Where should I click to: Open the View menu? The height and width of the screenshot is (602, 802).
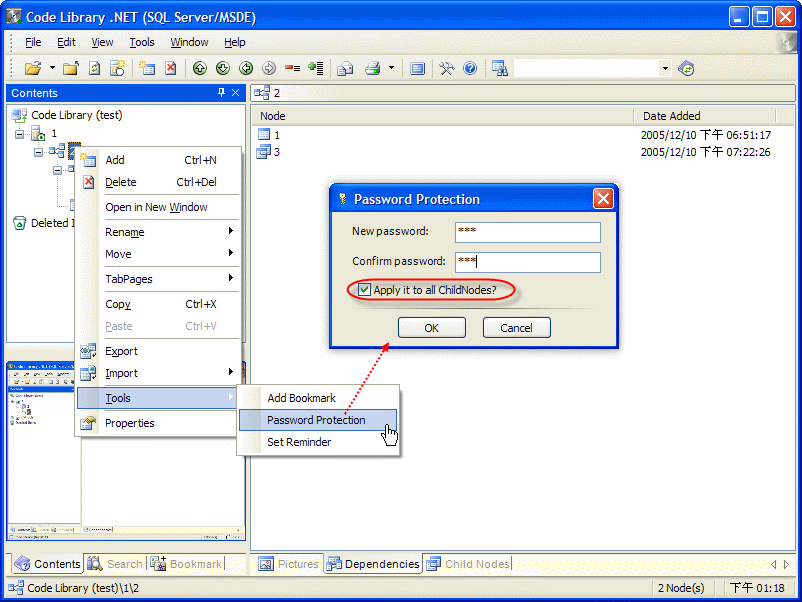coord(102,42)
